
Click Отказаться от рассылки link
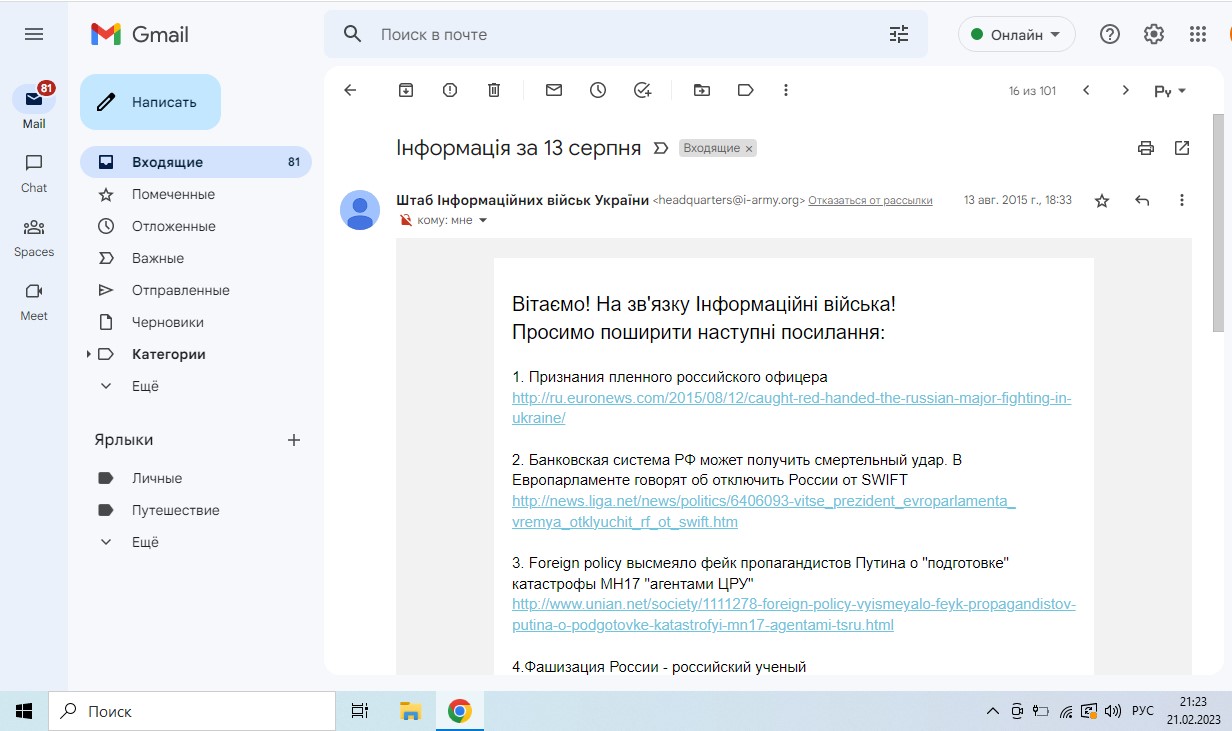(x=870, y=200)
